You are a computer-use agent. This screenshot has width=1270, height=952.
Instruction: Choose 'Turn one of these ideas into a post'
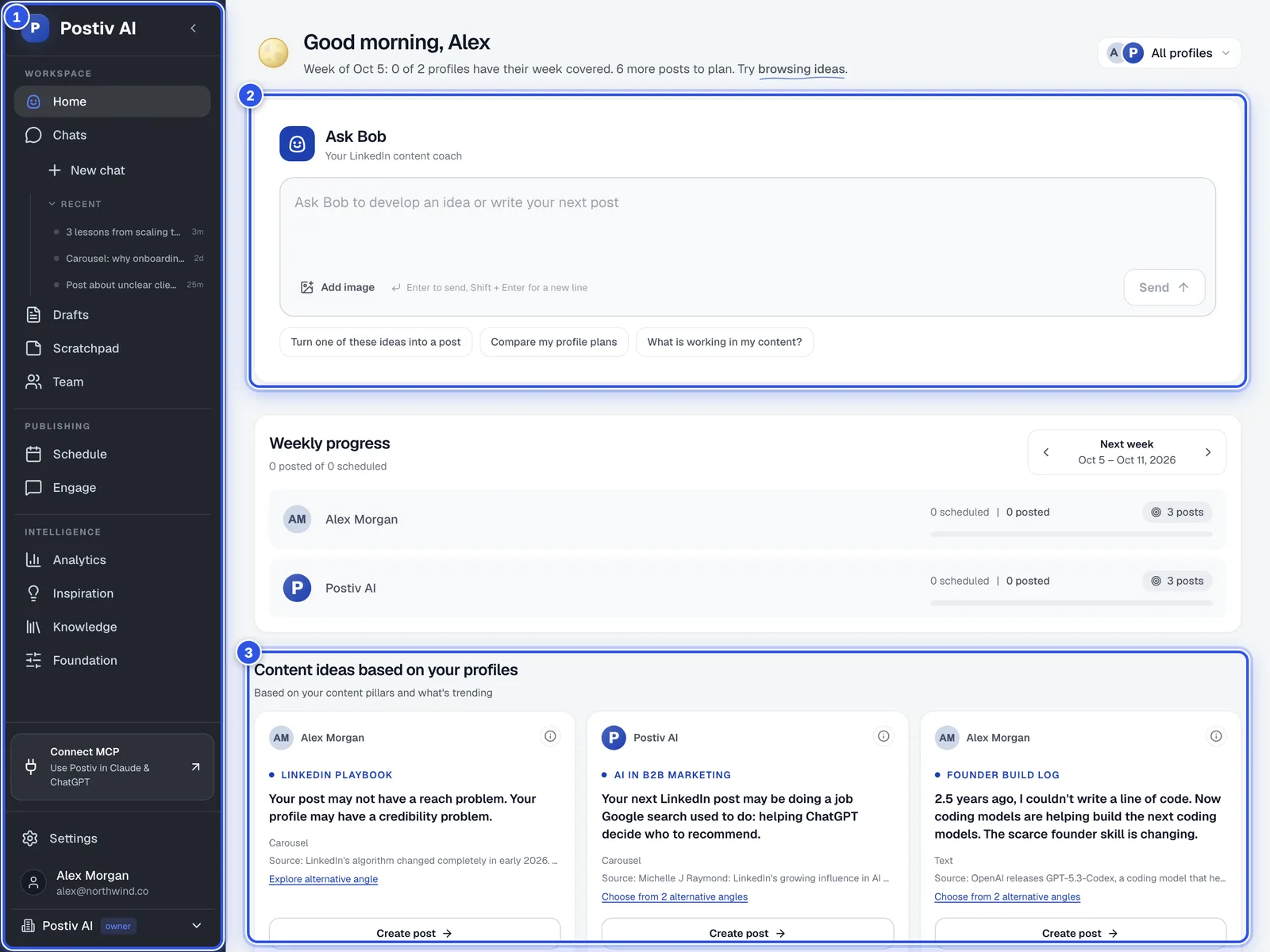pos(375,342)
